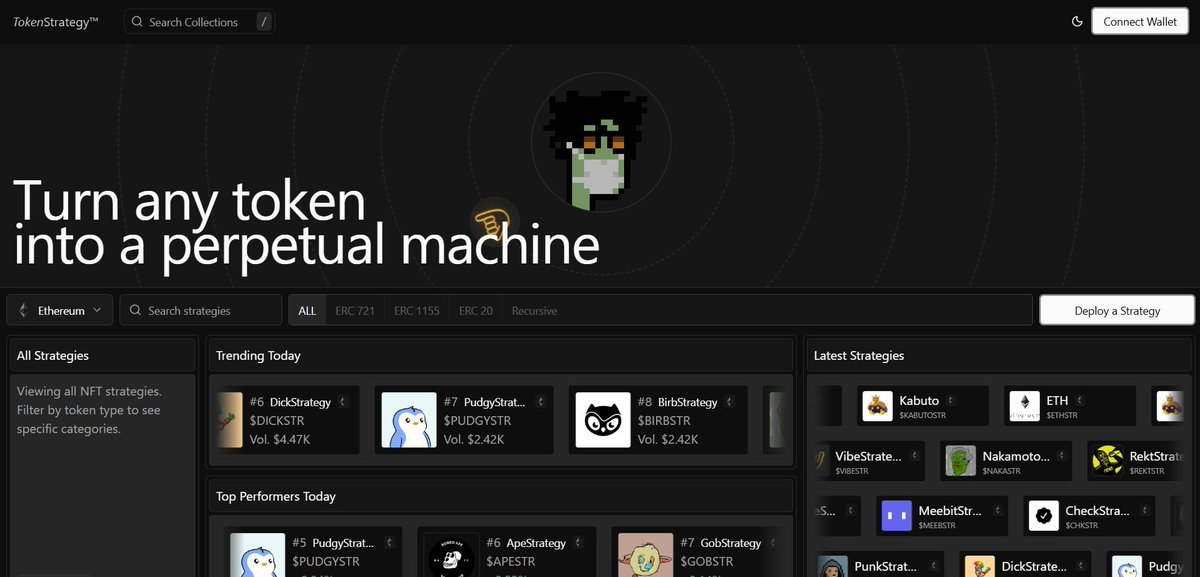This screenshot has height=577, width=1200.
Task: Select the ALL filter tab
Action: pyautogui.click(x=307, y=310)
